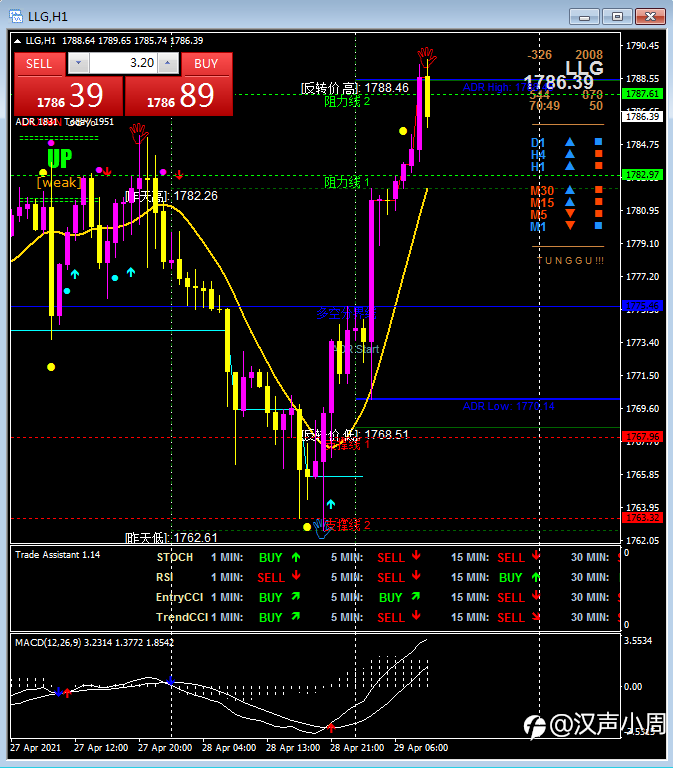This screenshot has height=768, width=673.
Task: Click the red BUY button
Action: (206, 64)
